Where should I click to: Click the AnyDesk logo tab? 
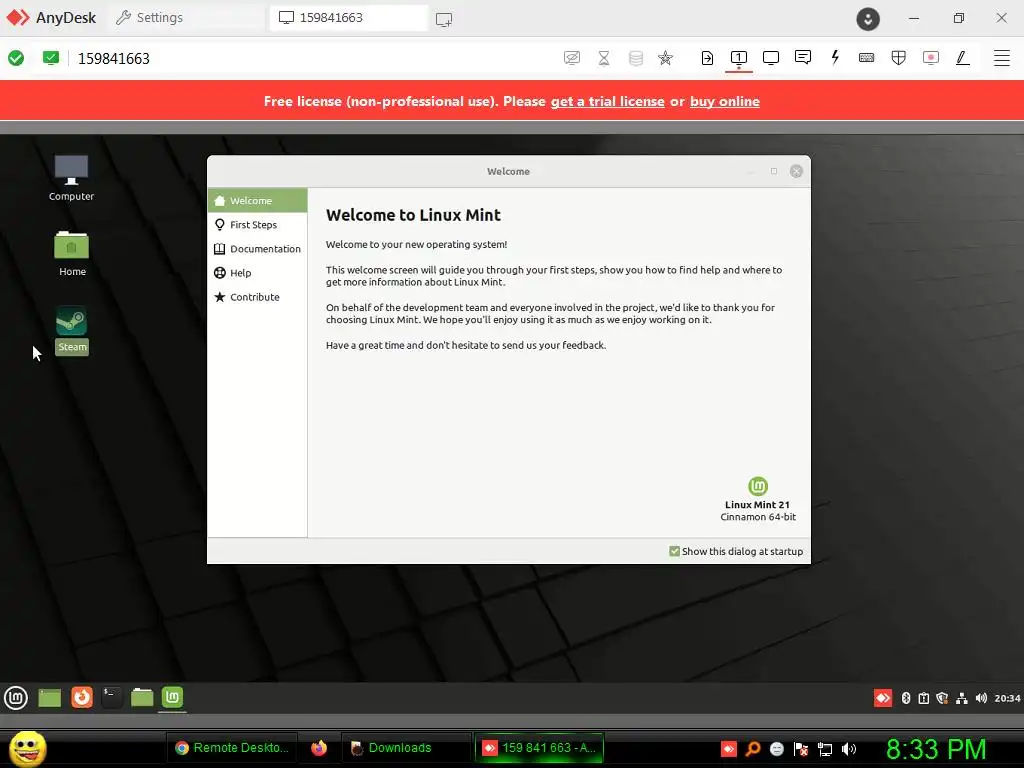coord(51,18)
